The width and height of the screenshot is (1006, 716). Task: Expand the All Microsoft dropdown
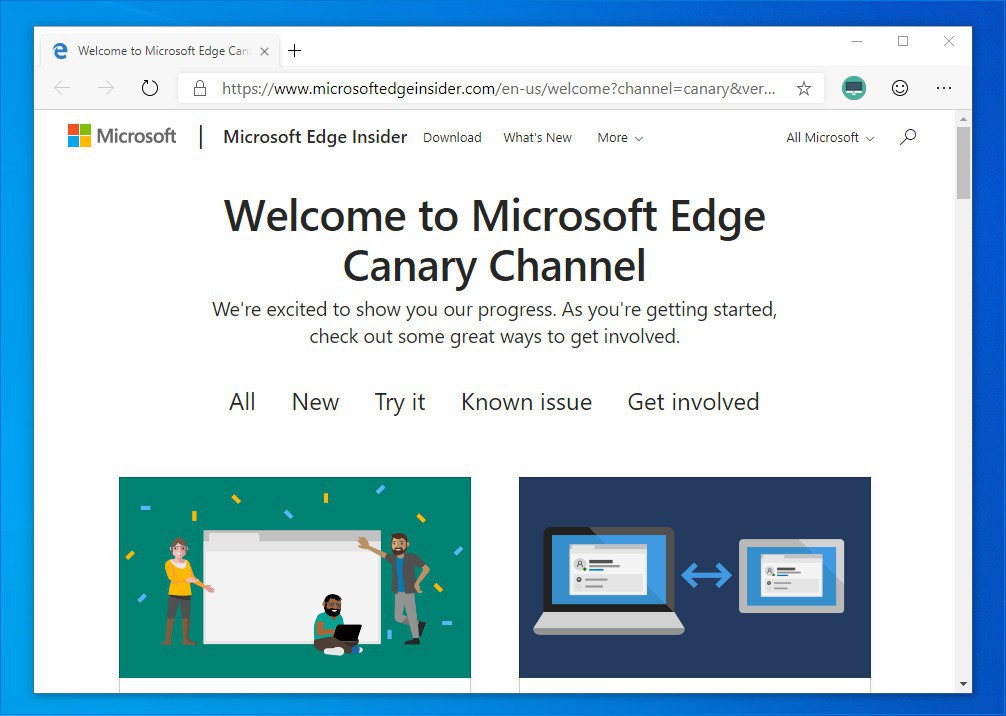[830, 138]
